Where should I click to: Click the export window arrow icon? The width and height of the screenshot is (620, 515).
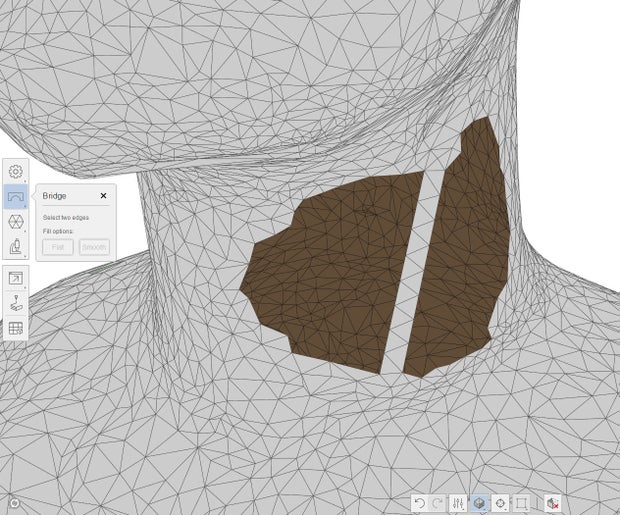point(16,278)
